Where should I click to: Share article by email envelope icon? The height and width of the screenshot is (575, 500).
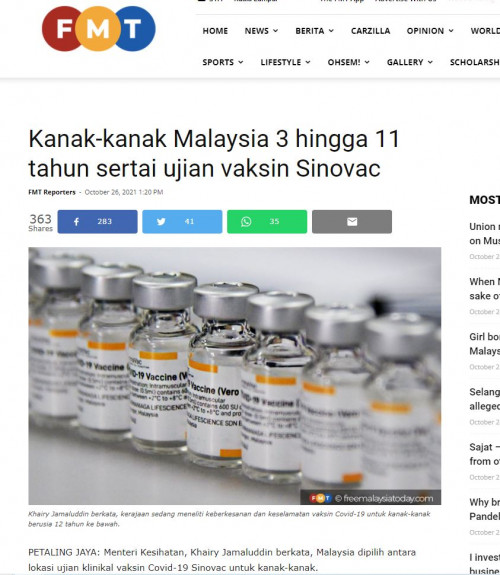(352, 221)
